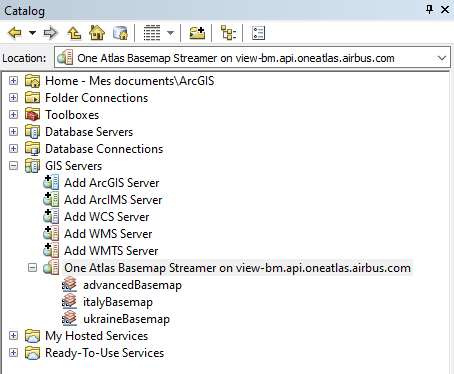Toggle the contents view grid icon

pos(152,33)
